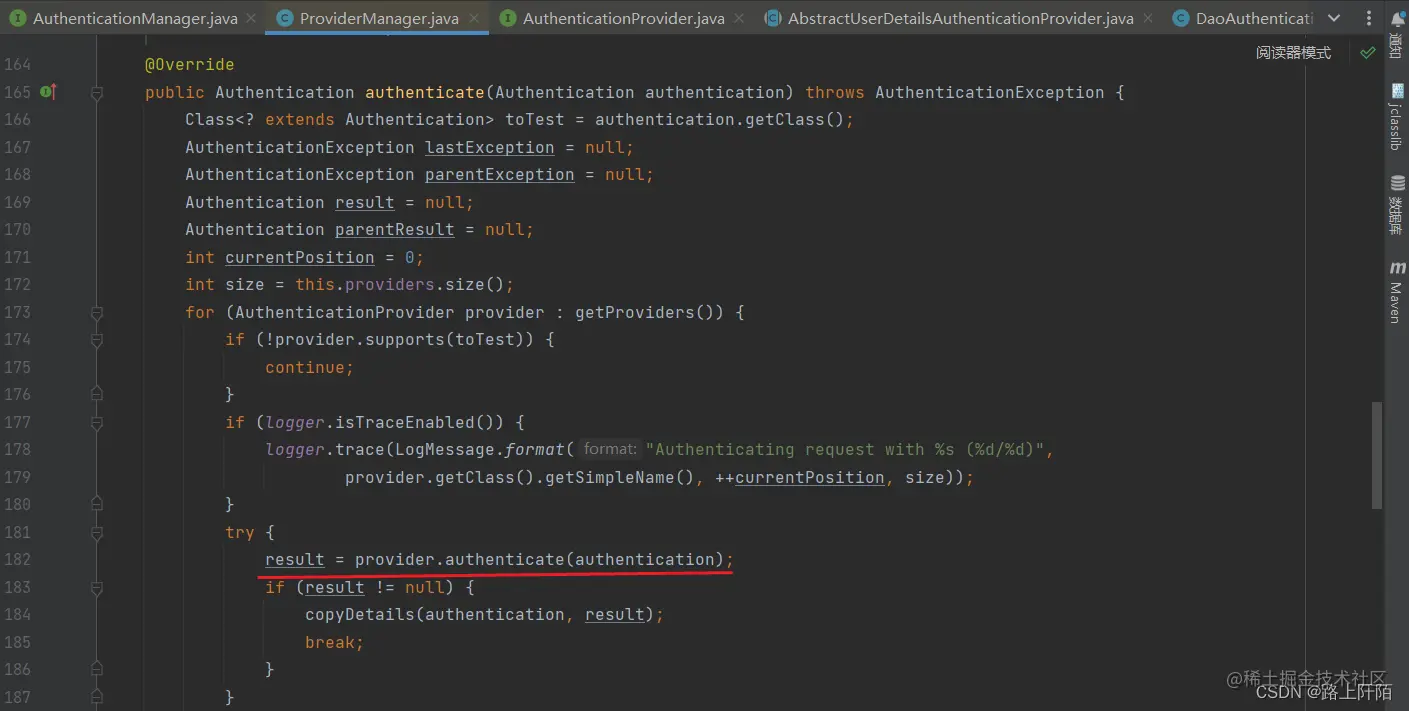This screenshot has width=1409, height=711.
Task: Click line number 182 in the gutter
Action: (18, 559)
